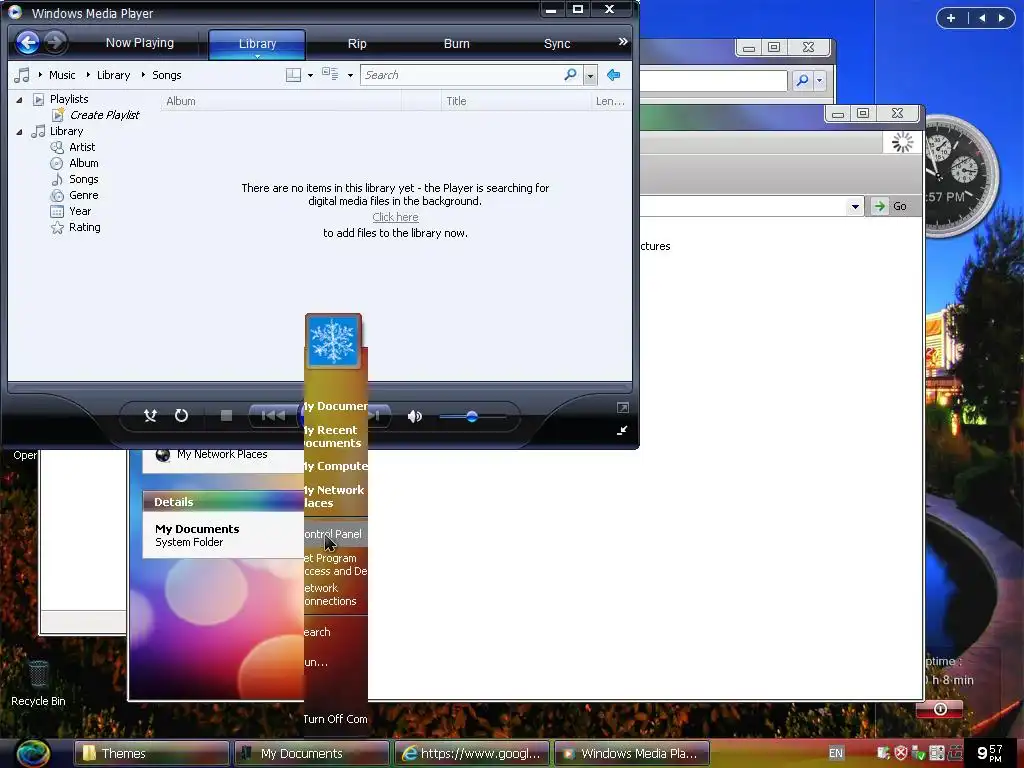Collapse the Library tree node

pyautogui.click(x=19, y=132)
